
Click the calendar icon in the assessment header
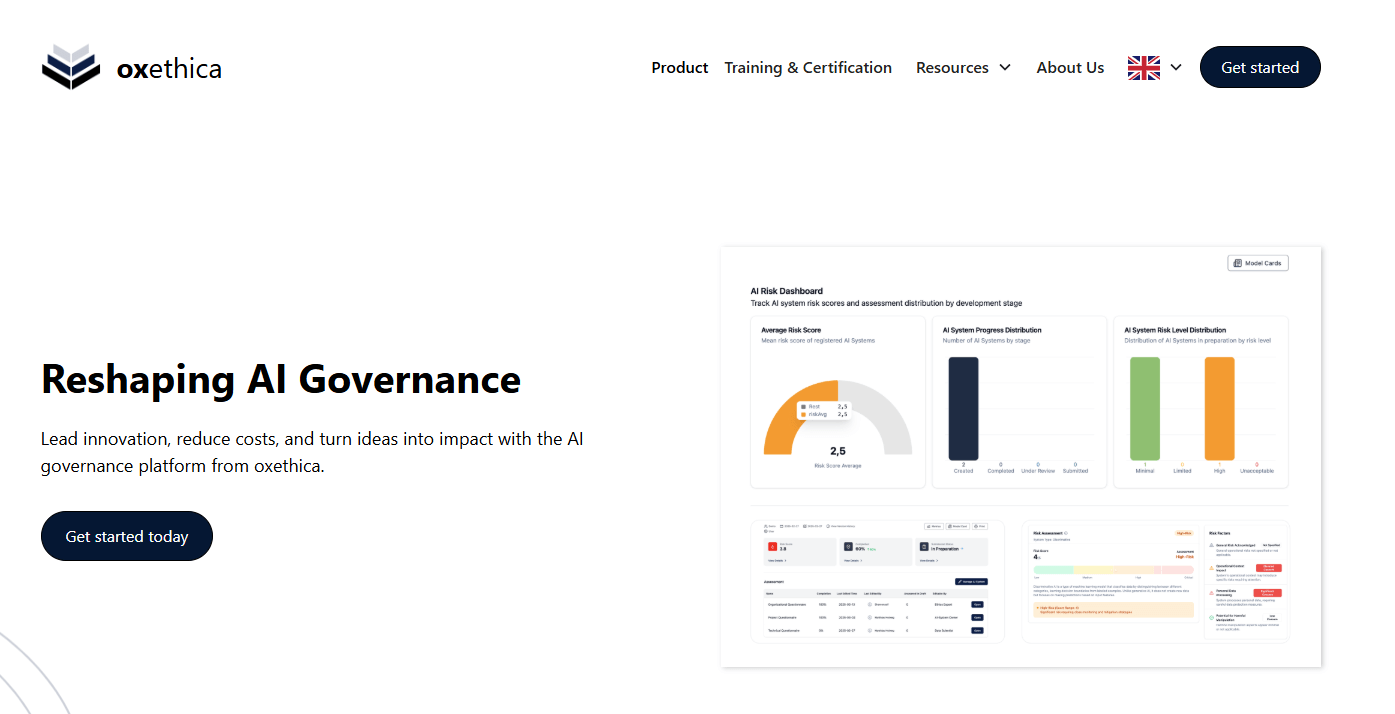pos(781,526)
